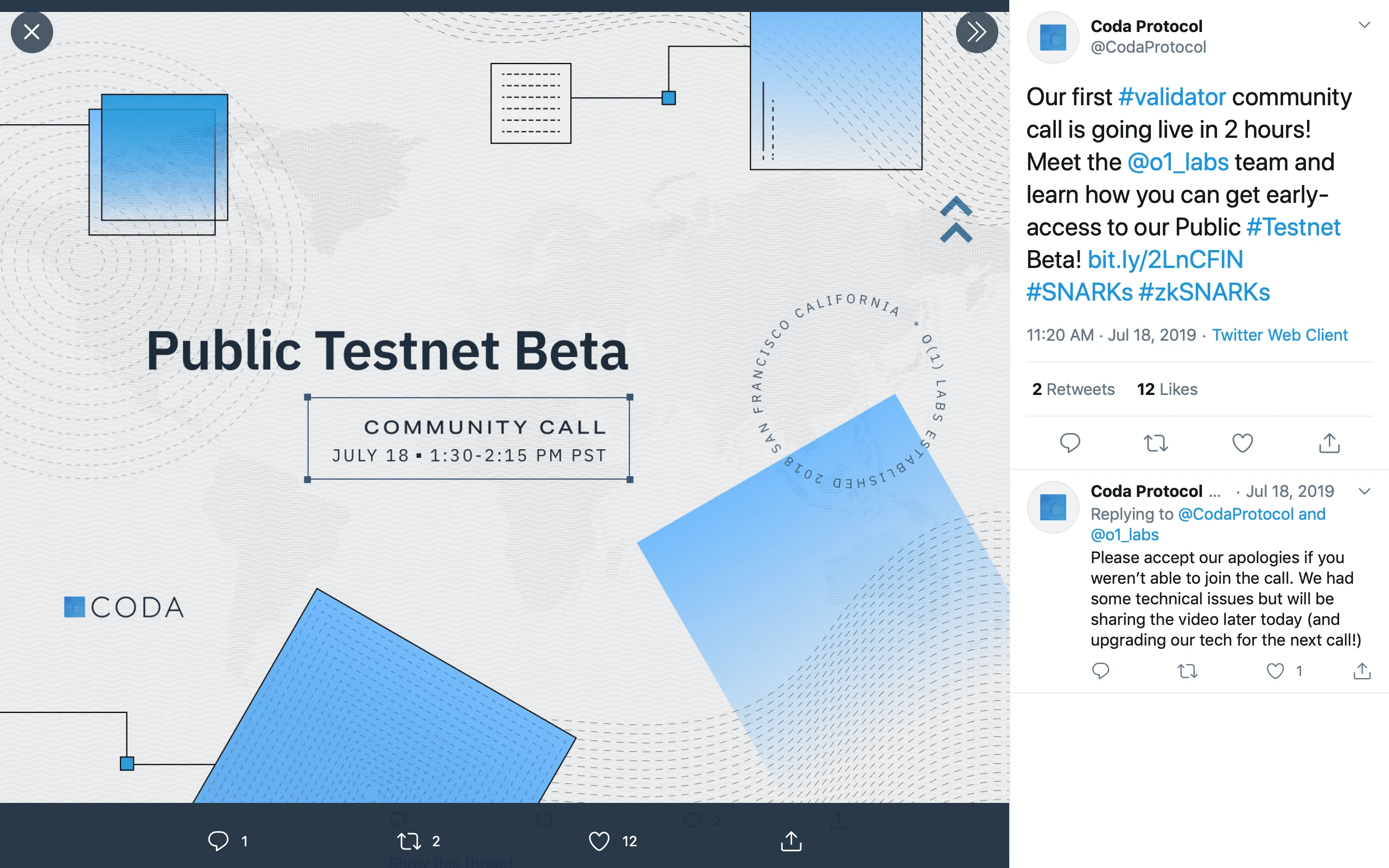Collapse the sidebar with double-arrow button
This screenshot has width=1389, height=868.
click(976, 32)
